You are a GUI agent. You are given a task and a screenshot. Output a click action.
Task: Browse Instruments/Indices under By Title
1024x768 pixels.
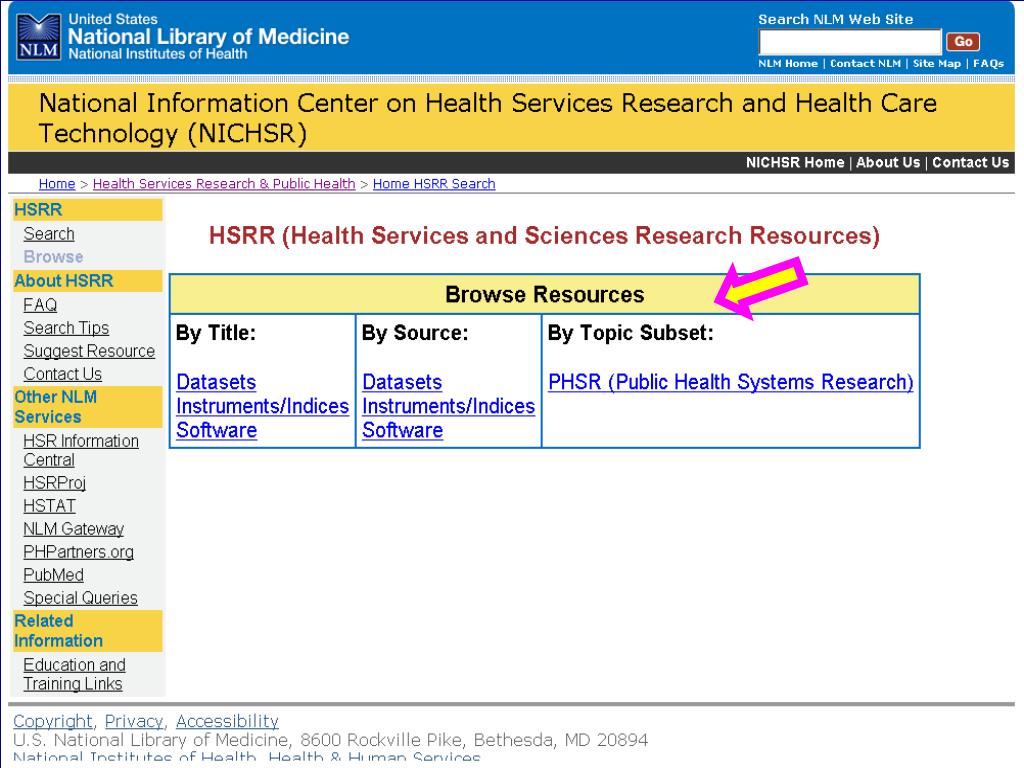click(263, 406)
